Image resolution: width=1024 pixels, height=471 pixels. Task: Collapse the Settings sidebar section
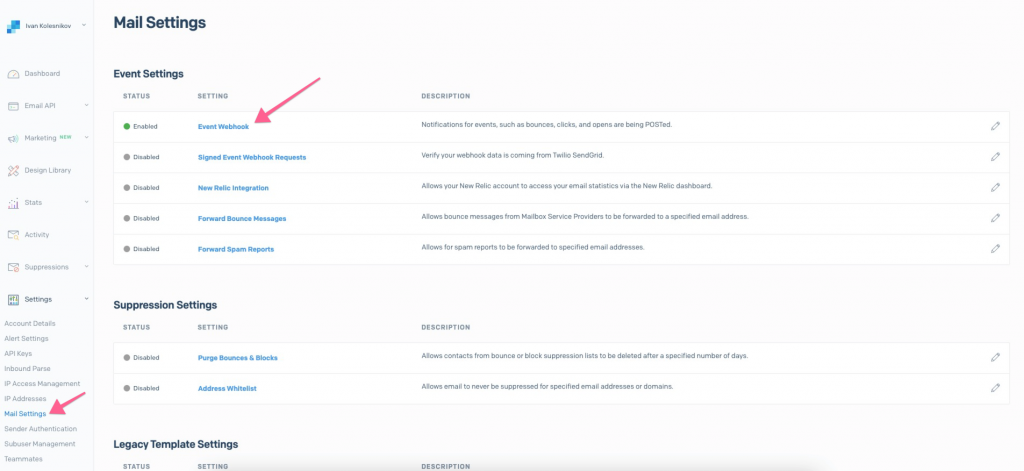click(86, 299)
